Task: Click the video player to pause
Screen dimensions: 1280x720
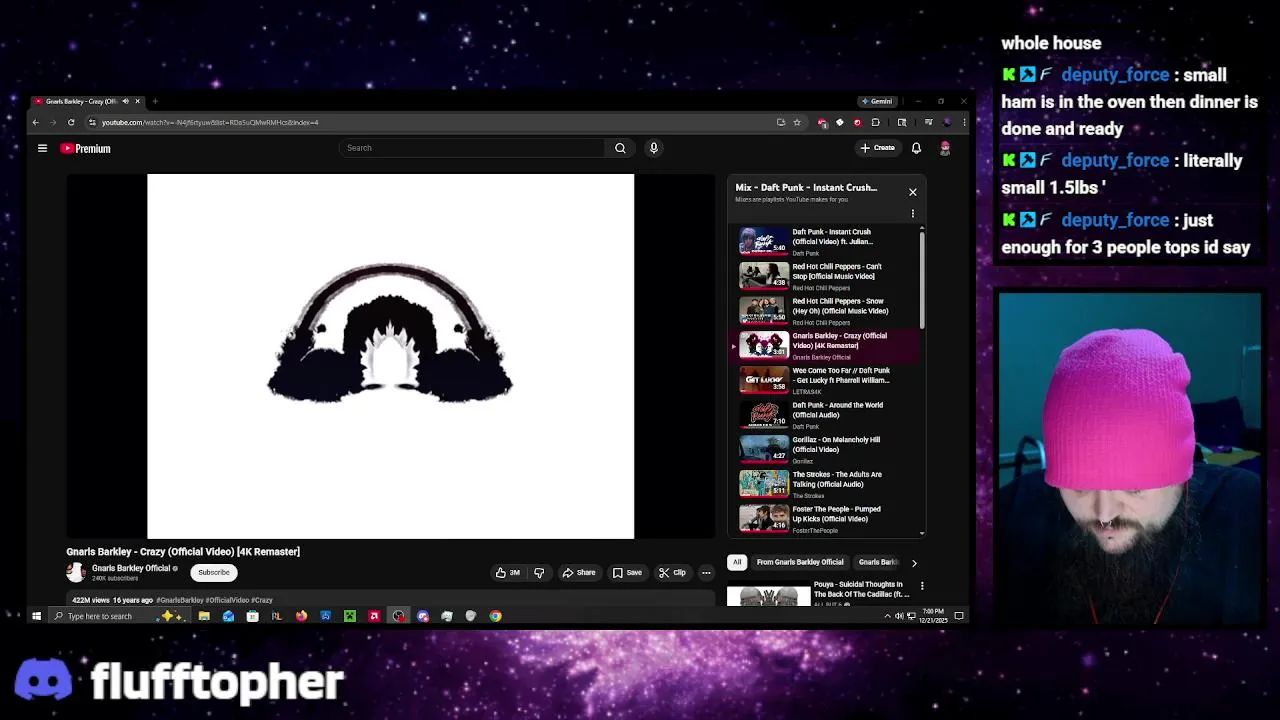Action: [390, 356]
